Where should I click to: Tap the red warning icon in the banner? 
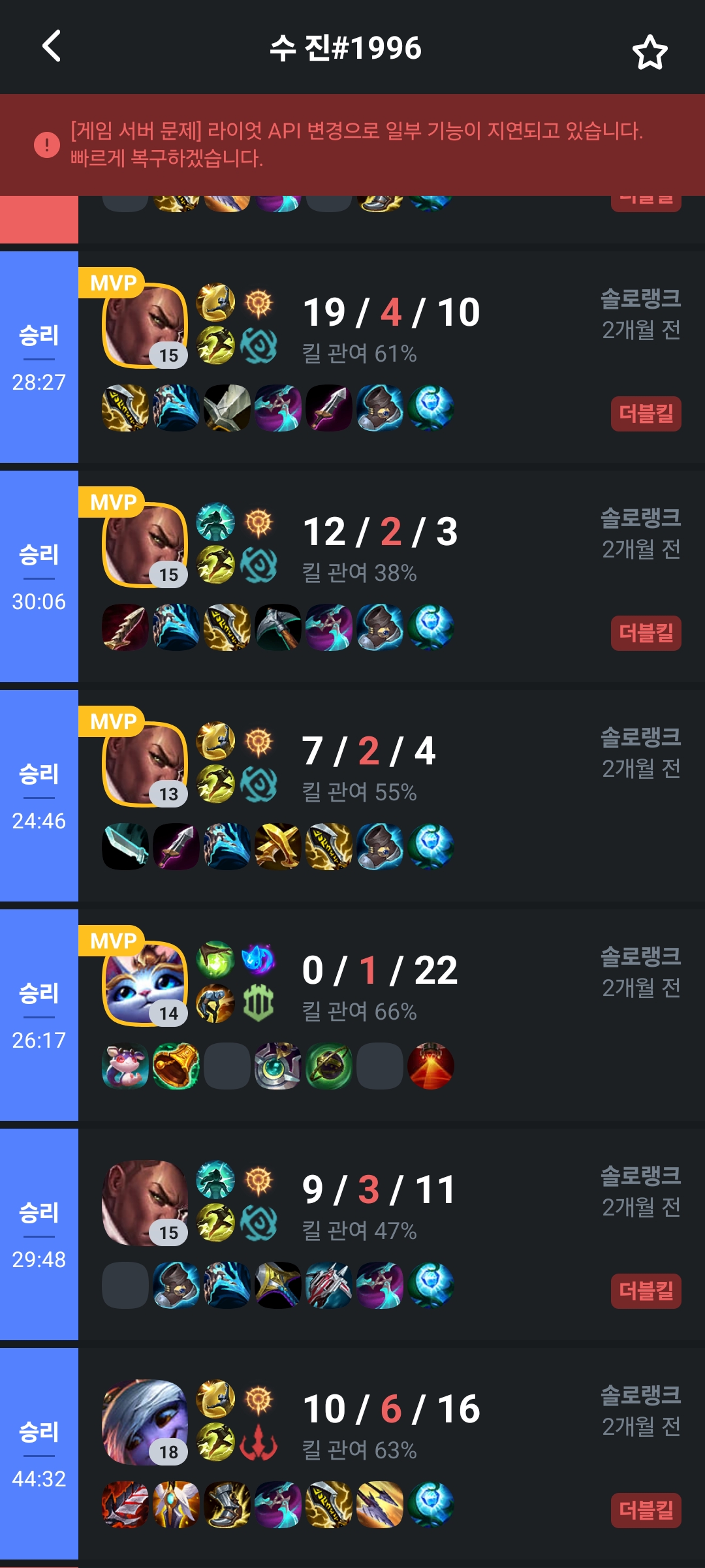point(47,144)
